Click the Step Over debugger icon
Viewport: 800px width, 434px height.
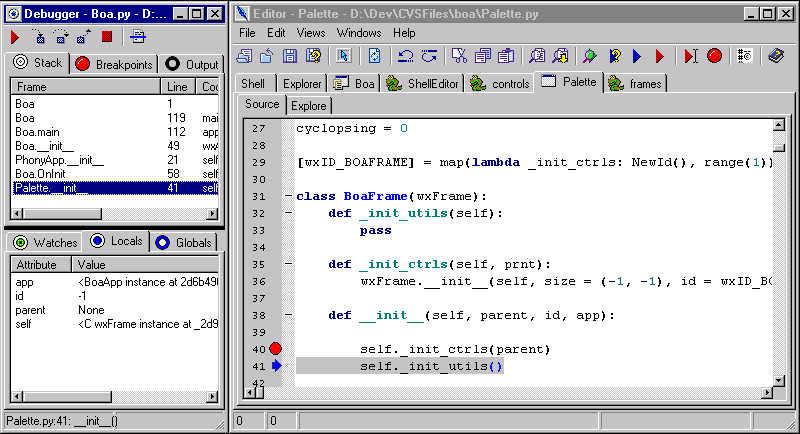click(60, 37)
